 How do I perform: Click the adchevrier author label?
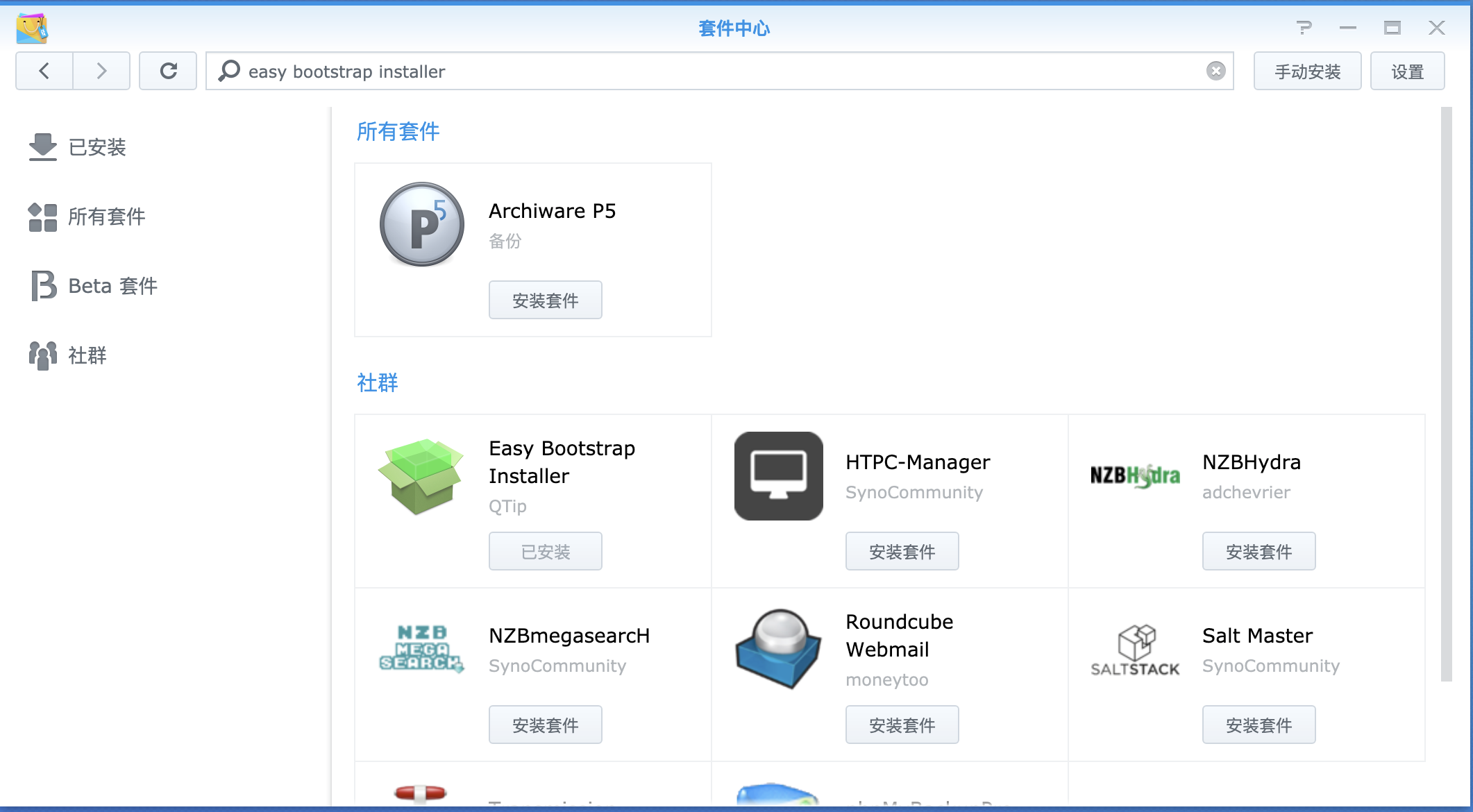pyautogui.click(x=1247, y=493)
